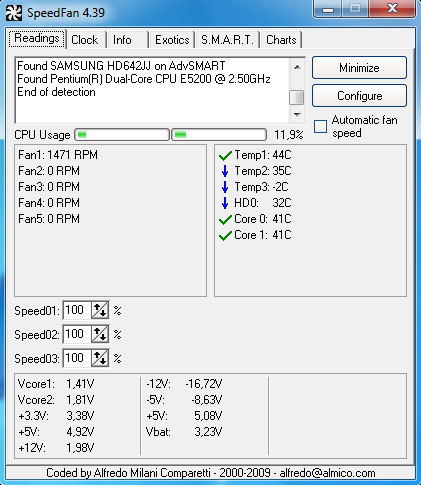The width and height of the screenshot is (421, 485).
Task: Open the Clock tab
Action: point(85,40)
